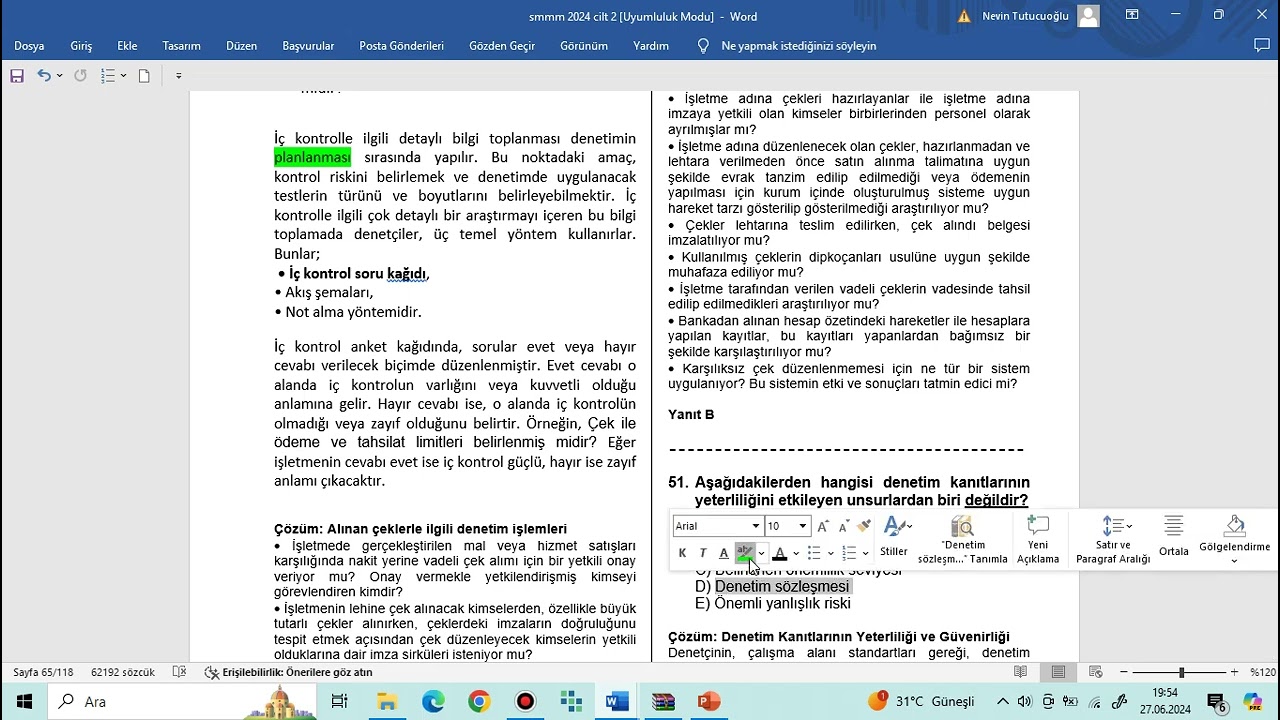Toggle italic (T) formatting
Screen dimensions: 1280x720
(x=703, y=553)
